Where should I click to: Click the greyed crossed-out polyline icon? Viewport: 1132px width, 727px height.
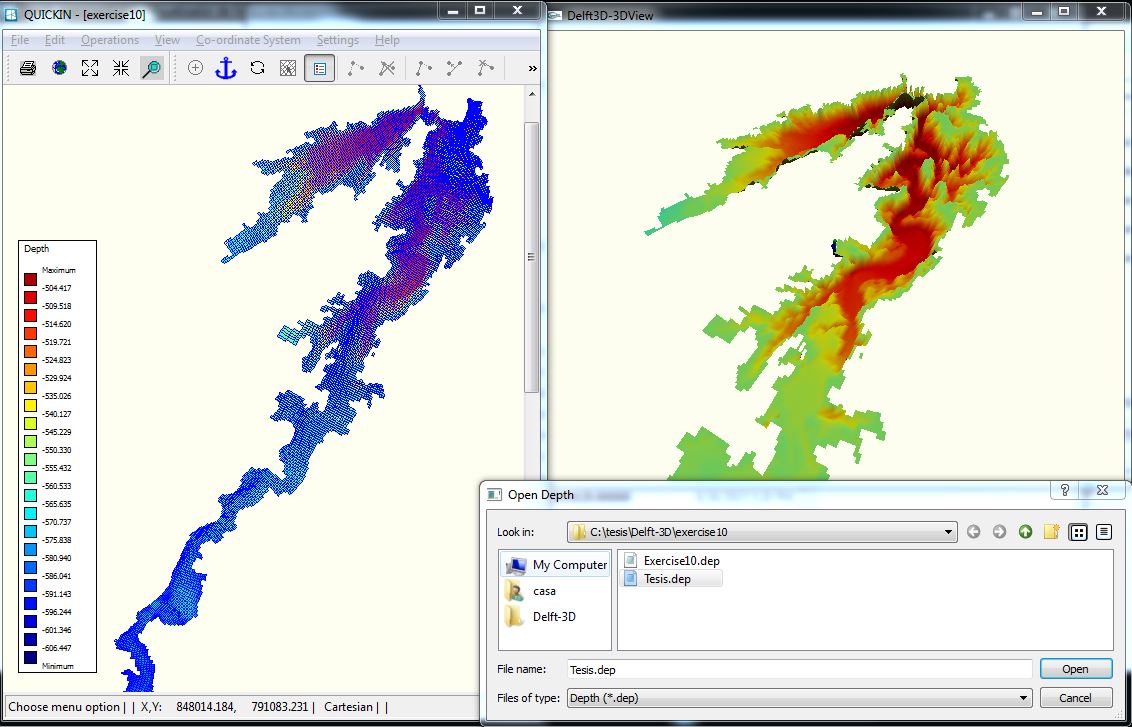coord(387,69)
